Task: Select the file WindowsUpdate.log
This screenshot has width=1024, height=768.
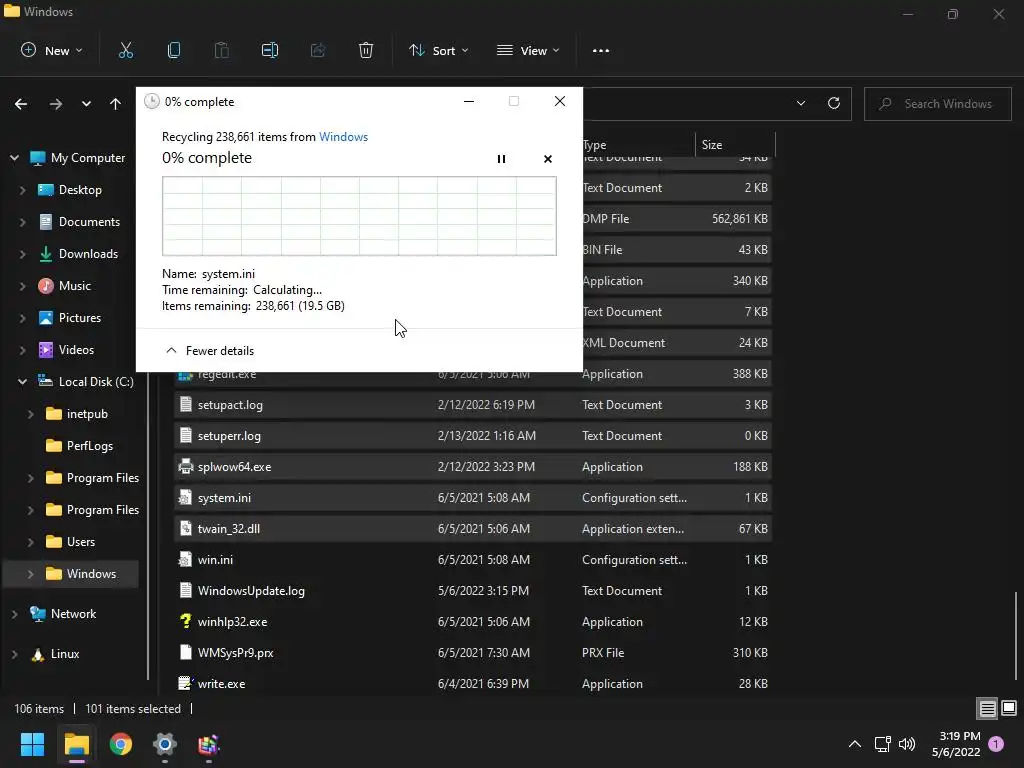Action: [x=473, y=590]
